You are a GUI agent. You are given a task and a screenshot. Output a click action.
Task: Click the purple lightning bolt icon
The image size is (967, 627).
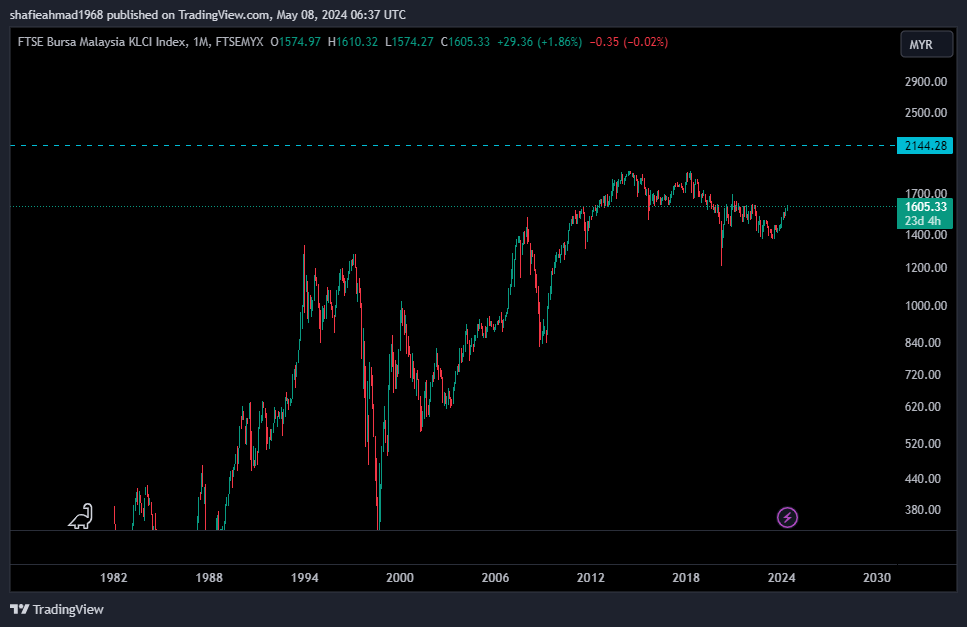click(x=787, y=517)
